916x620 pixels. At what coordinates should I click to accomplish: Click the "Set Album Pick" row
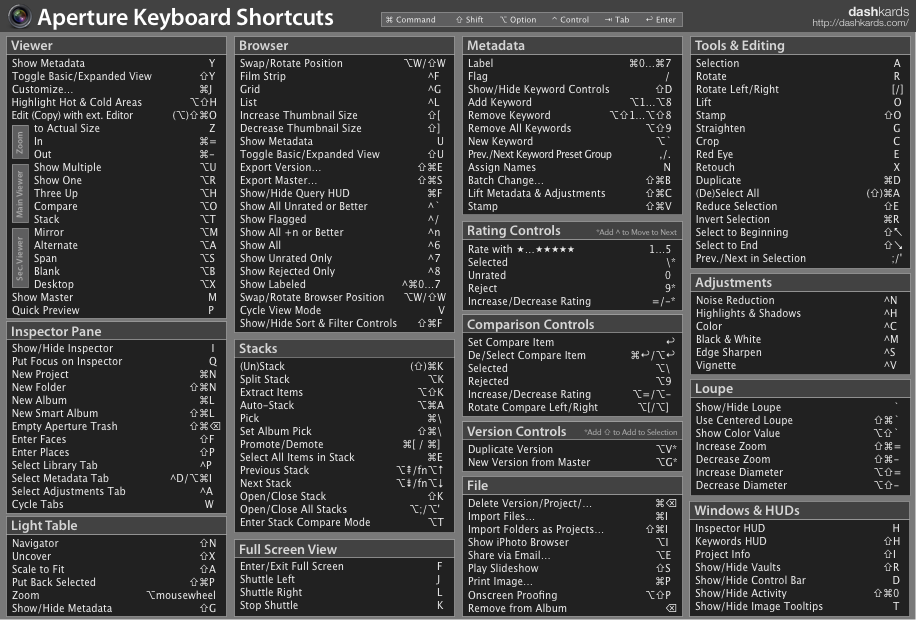(x=342, y=431)
